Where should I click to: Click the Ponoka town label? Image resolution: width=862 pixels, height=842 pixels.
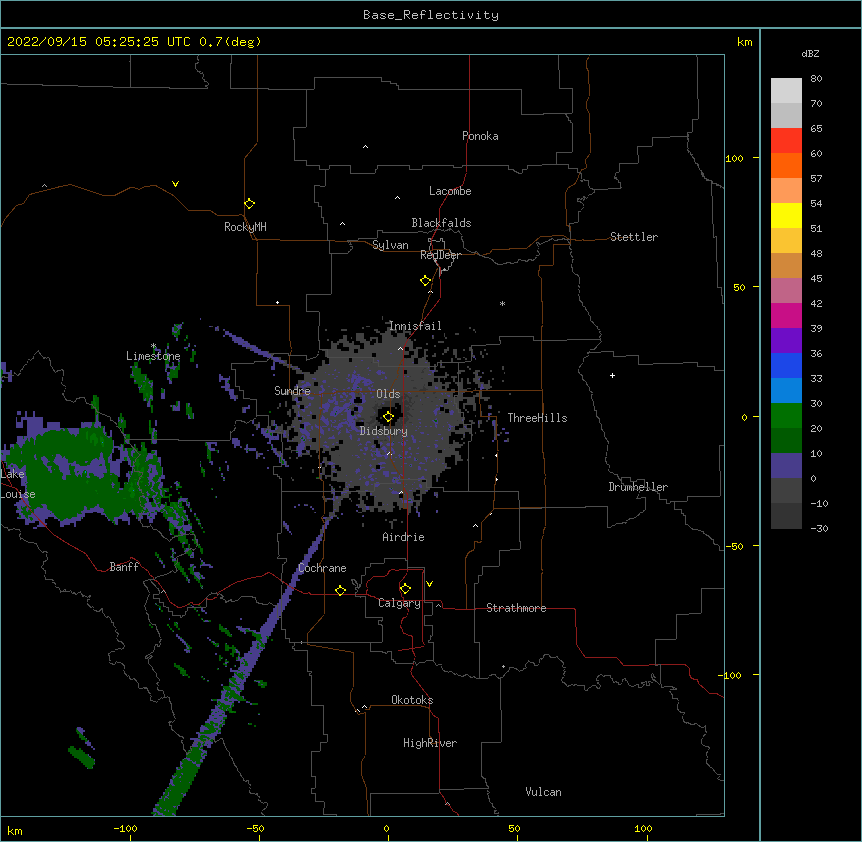pyautogui.click(x=480, y=136)
